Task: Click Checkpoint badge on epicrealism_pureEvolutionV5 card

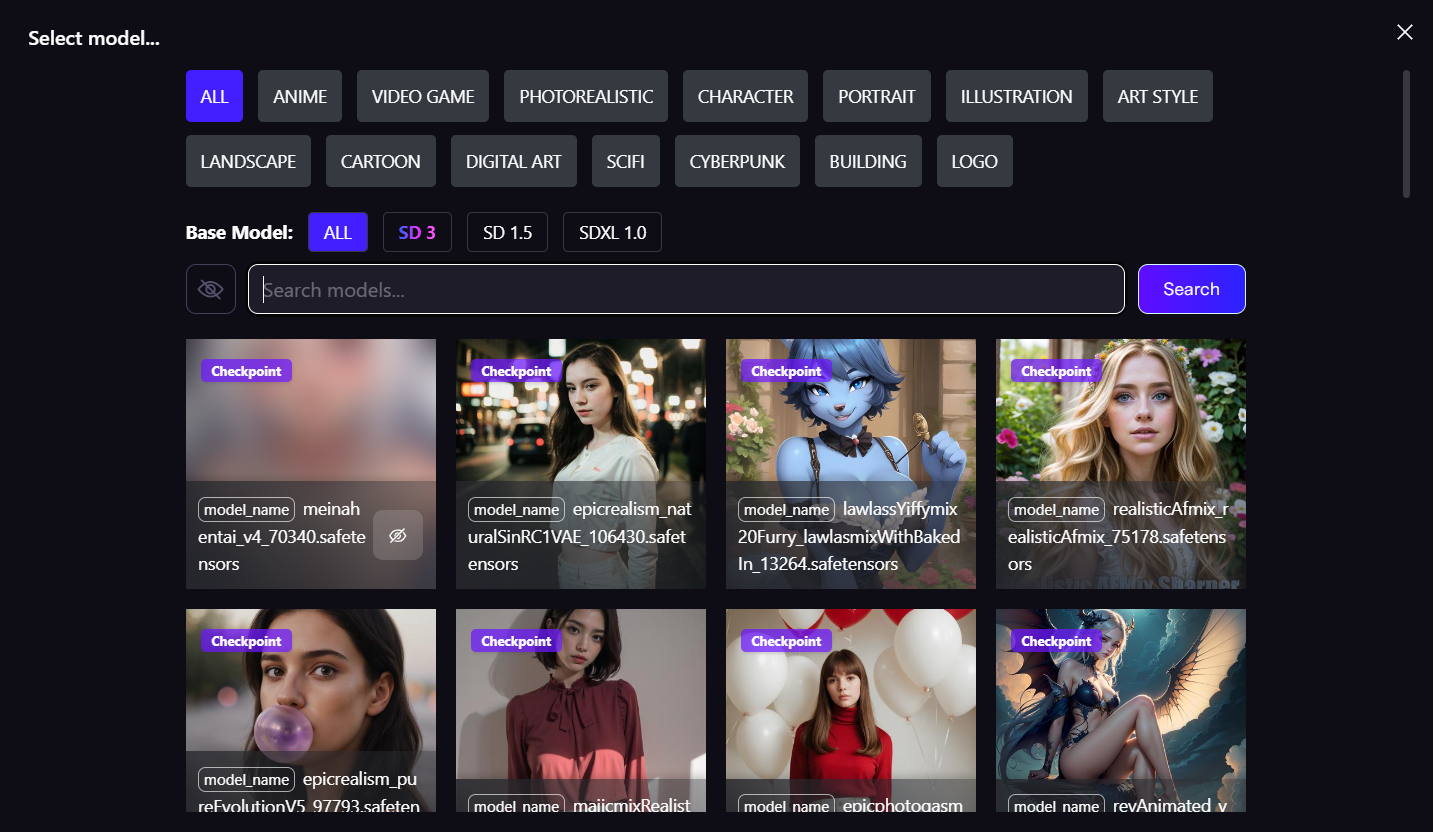Action: [x=246, y=641]
